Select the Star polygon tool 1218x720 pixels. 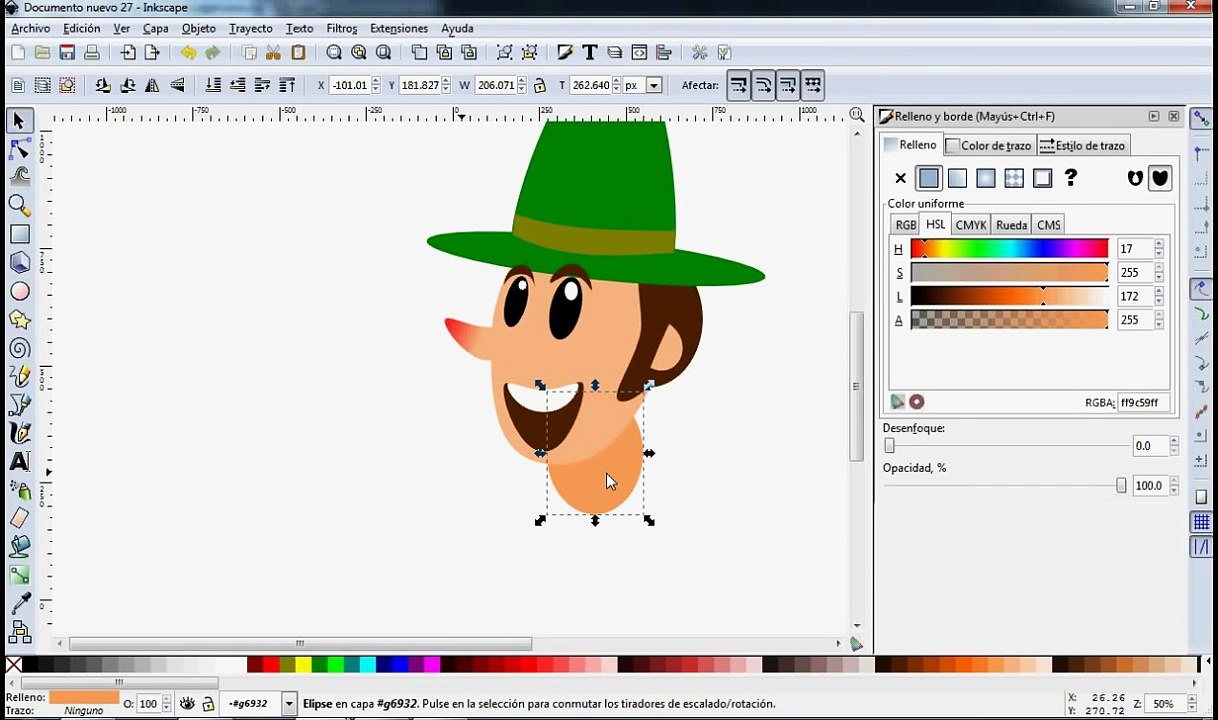19,319
